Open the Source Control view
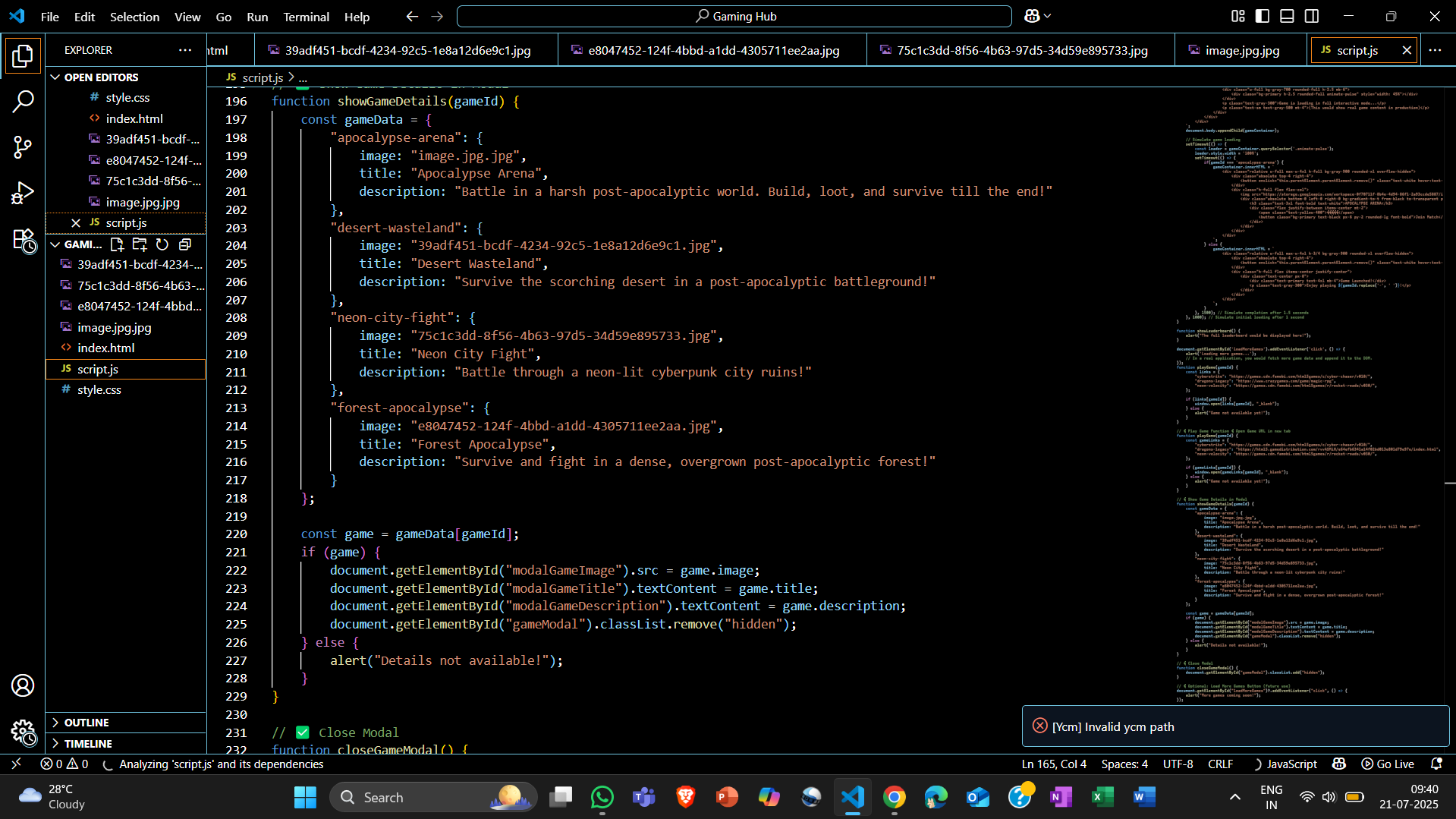 click(23, 147)
